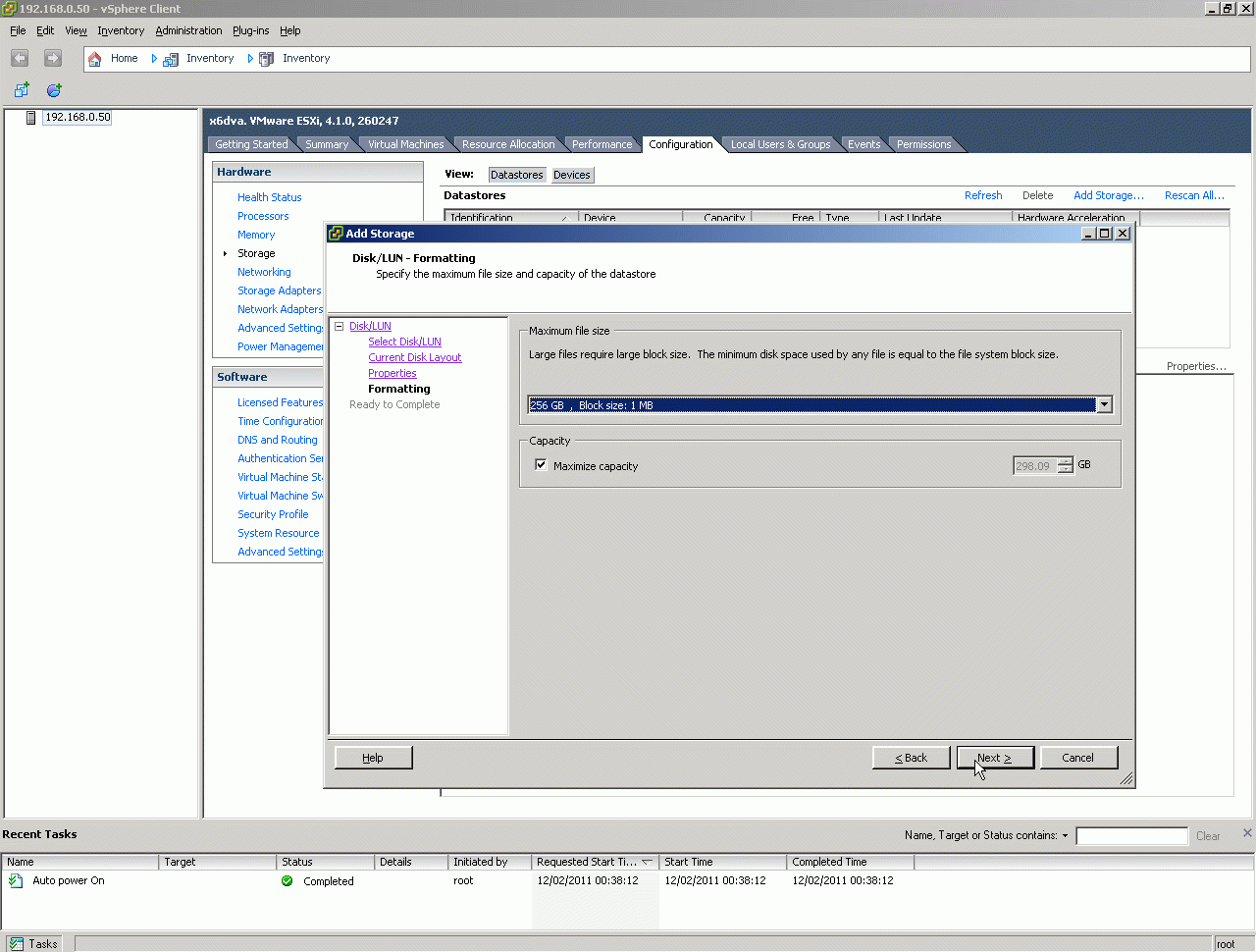Click the Help button in the Add Storage dialog
This screenshot has height=952, width=1256.
pyautogui.click(x=373, y=758)
